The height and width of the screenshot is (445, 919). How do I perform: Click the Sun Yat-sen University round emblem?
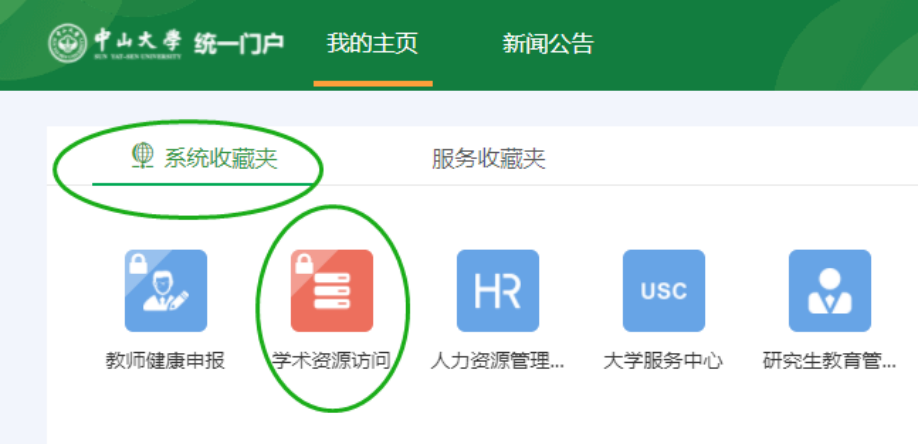pyautogui.click(x=68, y=43)
